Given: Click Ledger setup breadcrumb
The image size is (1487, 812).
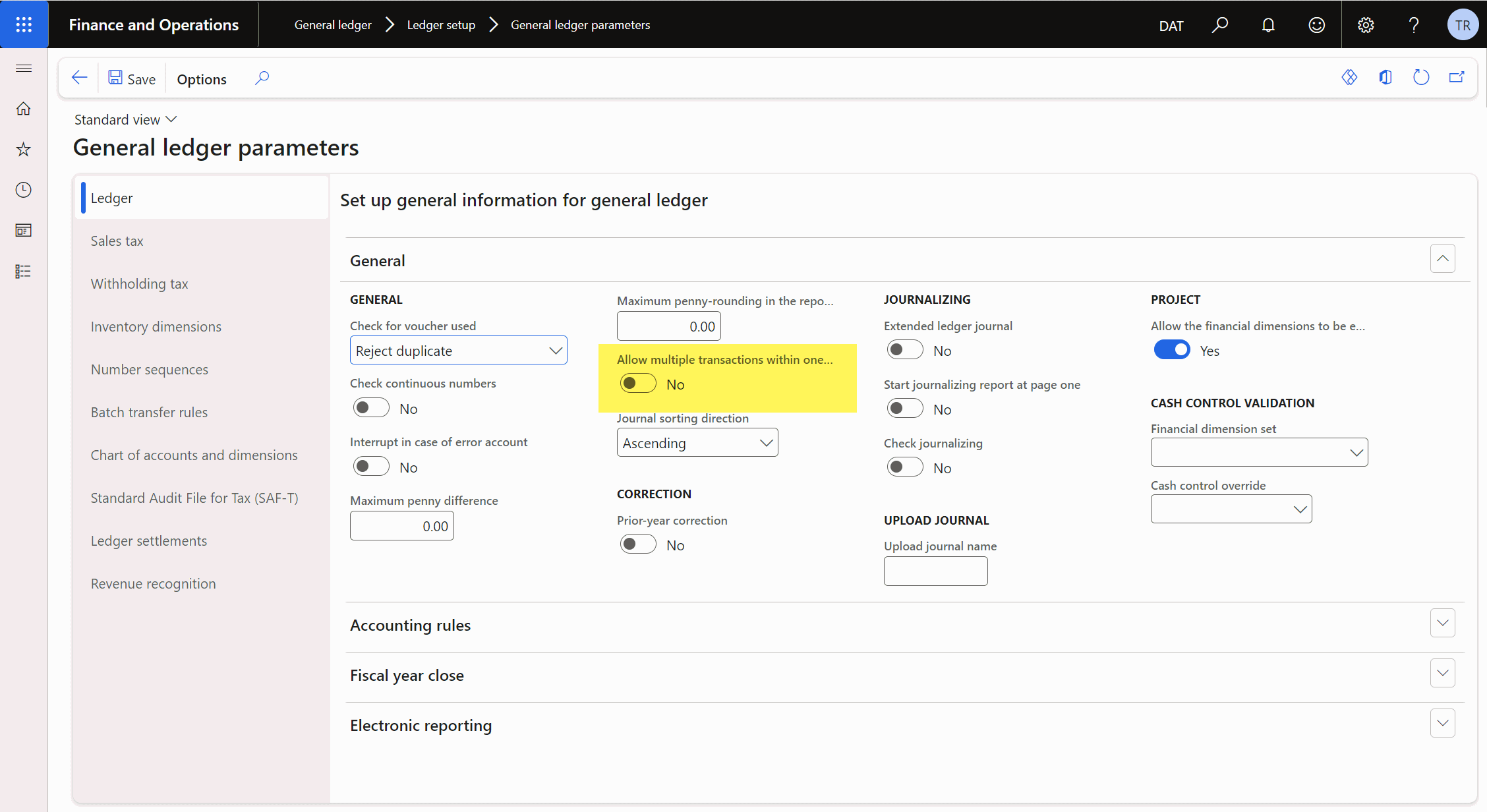Looking at the screenshot, I should [x=441, y=25].
